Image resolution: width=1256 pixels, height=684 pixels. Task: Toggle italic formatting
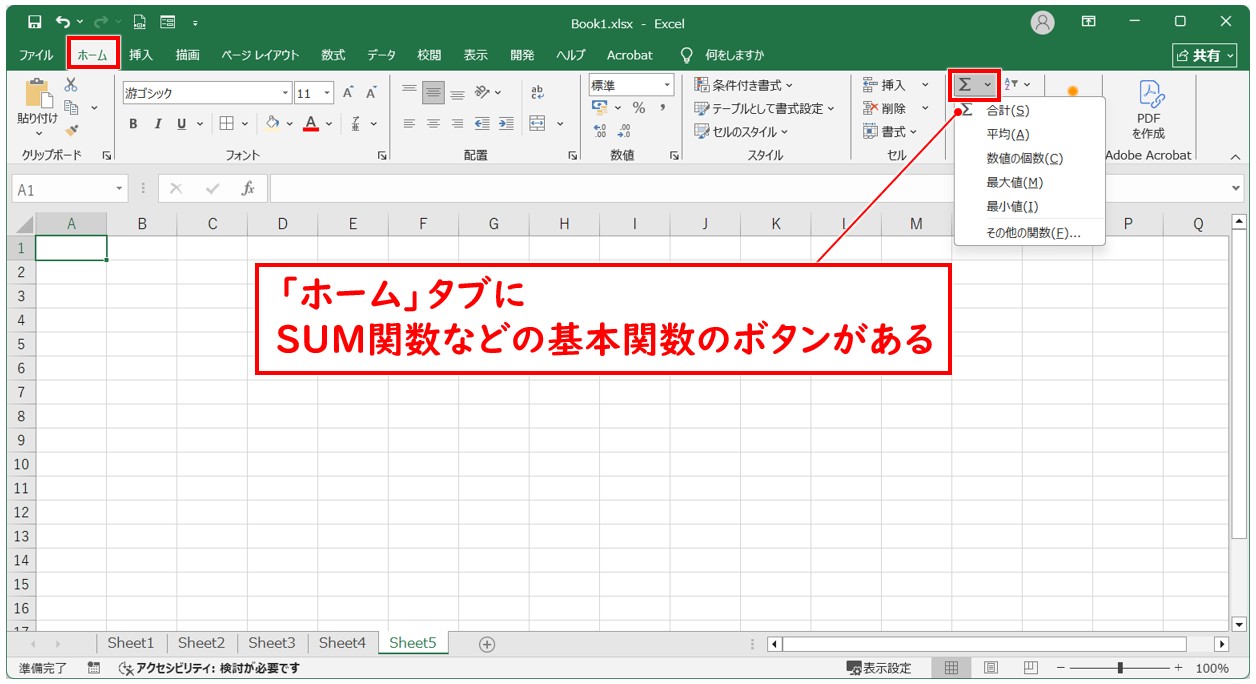coord(157,124)
